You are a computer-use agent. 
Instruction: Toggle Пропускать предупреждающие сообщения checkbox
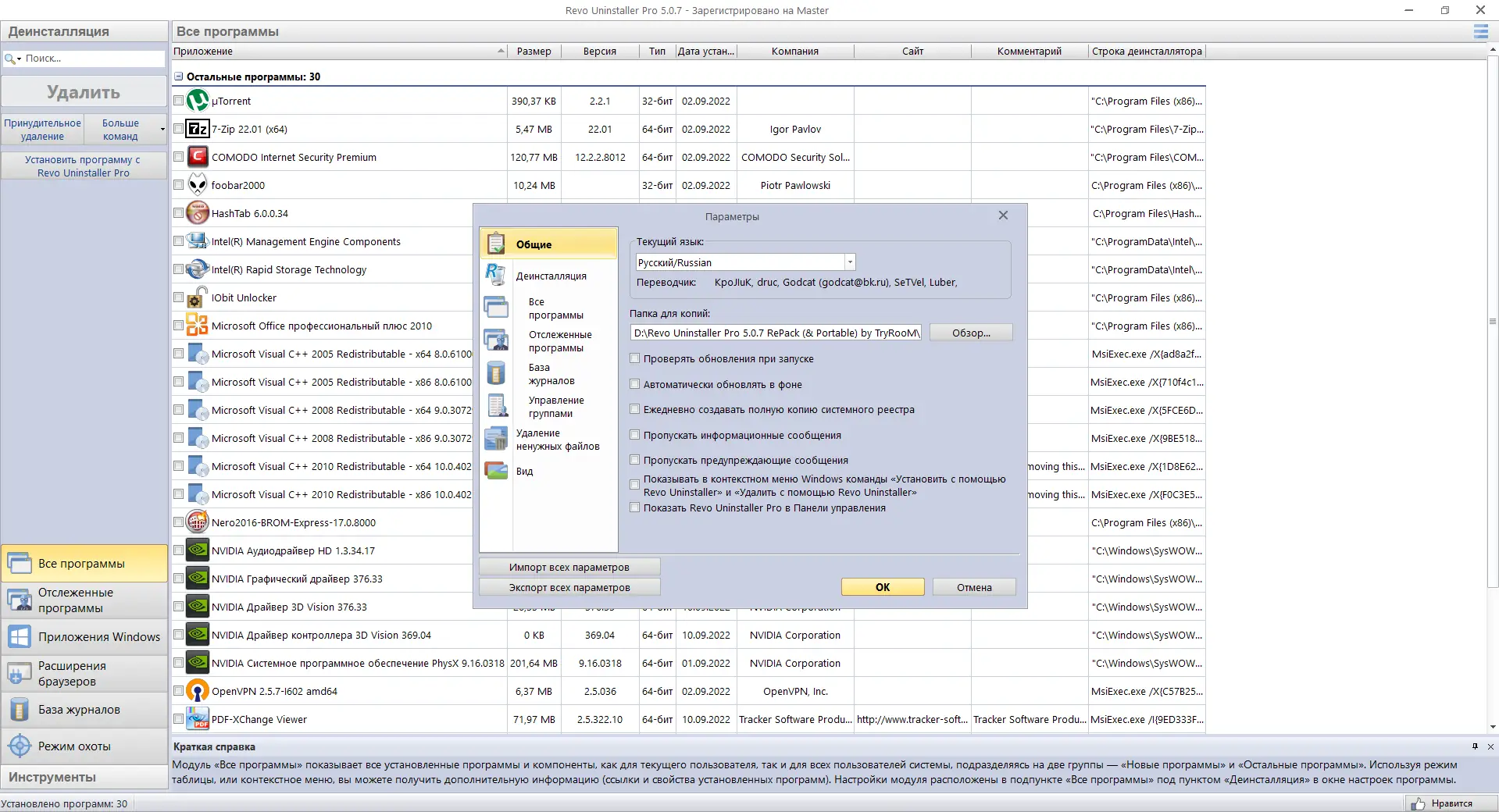pyautogui.click(x=635, y=460)
